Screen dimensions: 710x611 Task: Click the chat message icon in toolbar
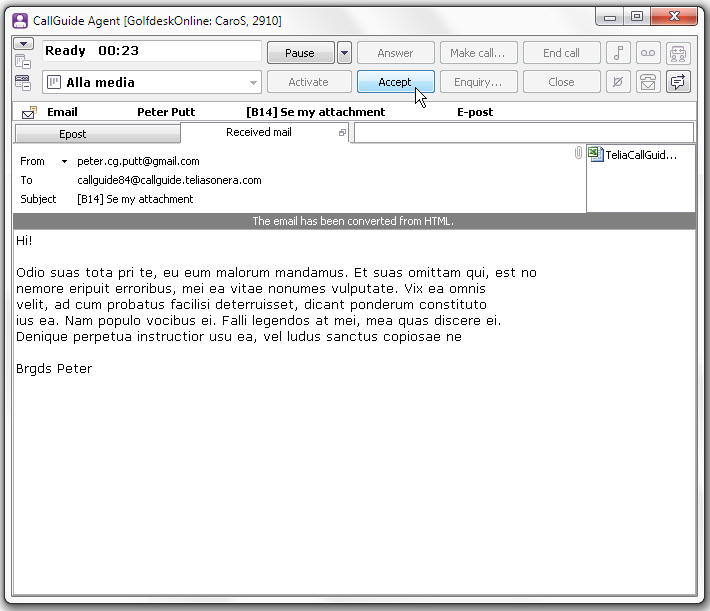point(678,82)
